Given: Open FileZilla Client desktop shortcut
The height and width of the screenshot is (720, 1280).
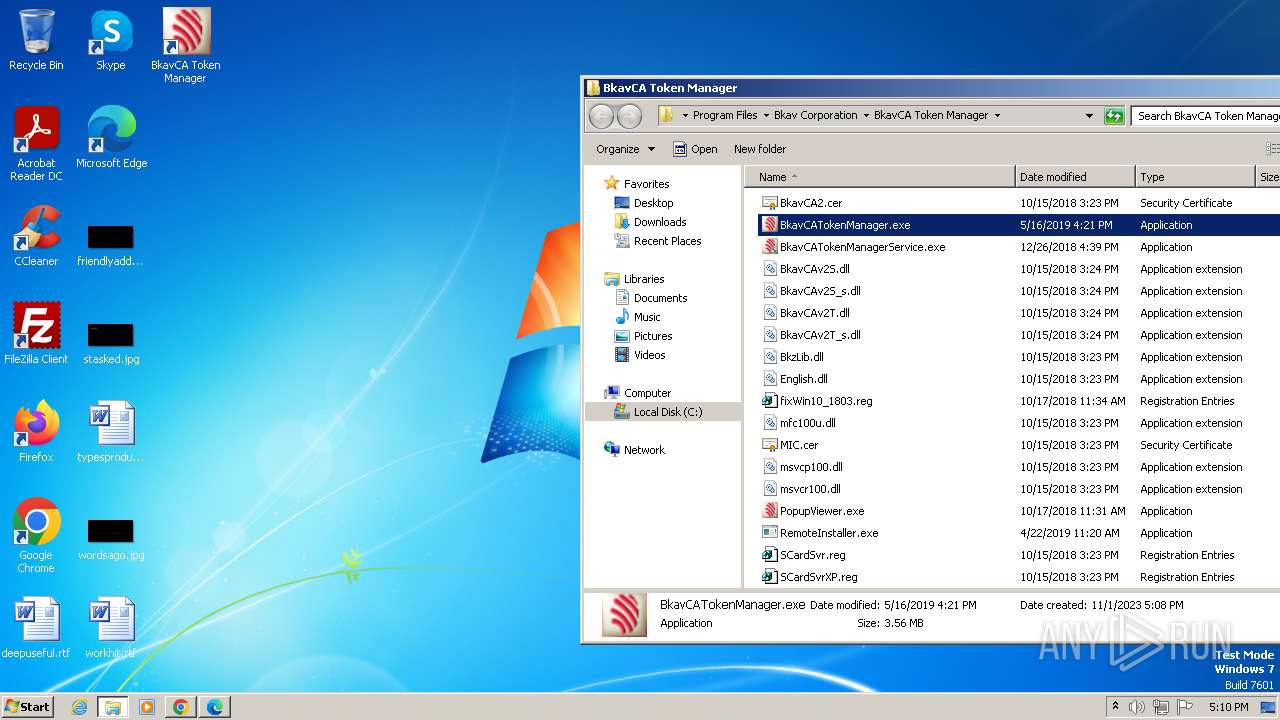Looking at the screenshot, I should click(x=36, y=334).
